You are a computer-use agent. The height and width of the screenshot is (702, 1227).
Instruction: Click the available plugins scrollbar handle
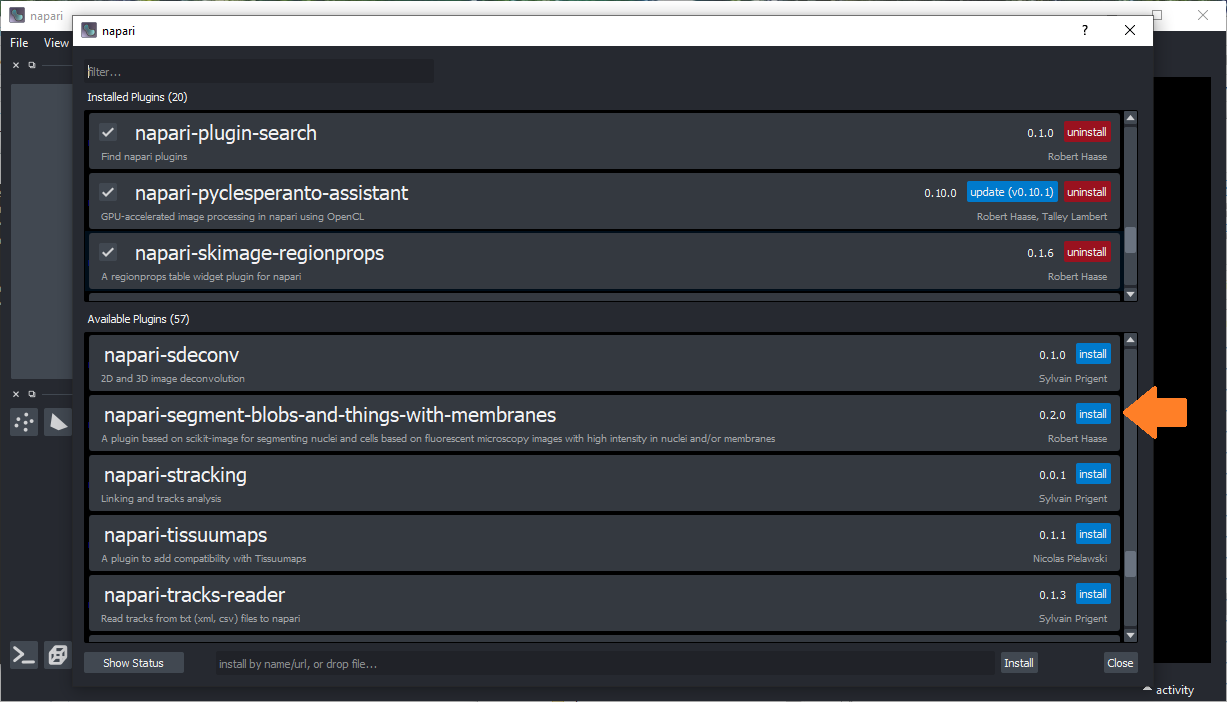(1131, 564)
